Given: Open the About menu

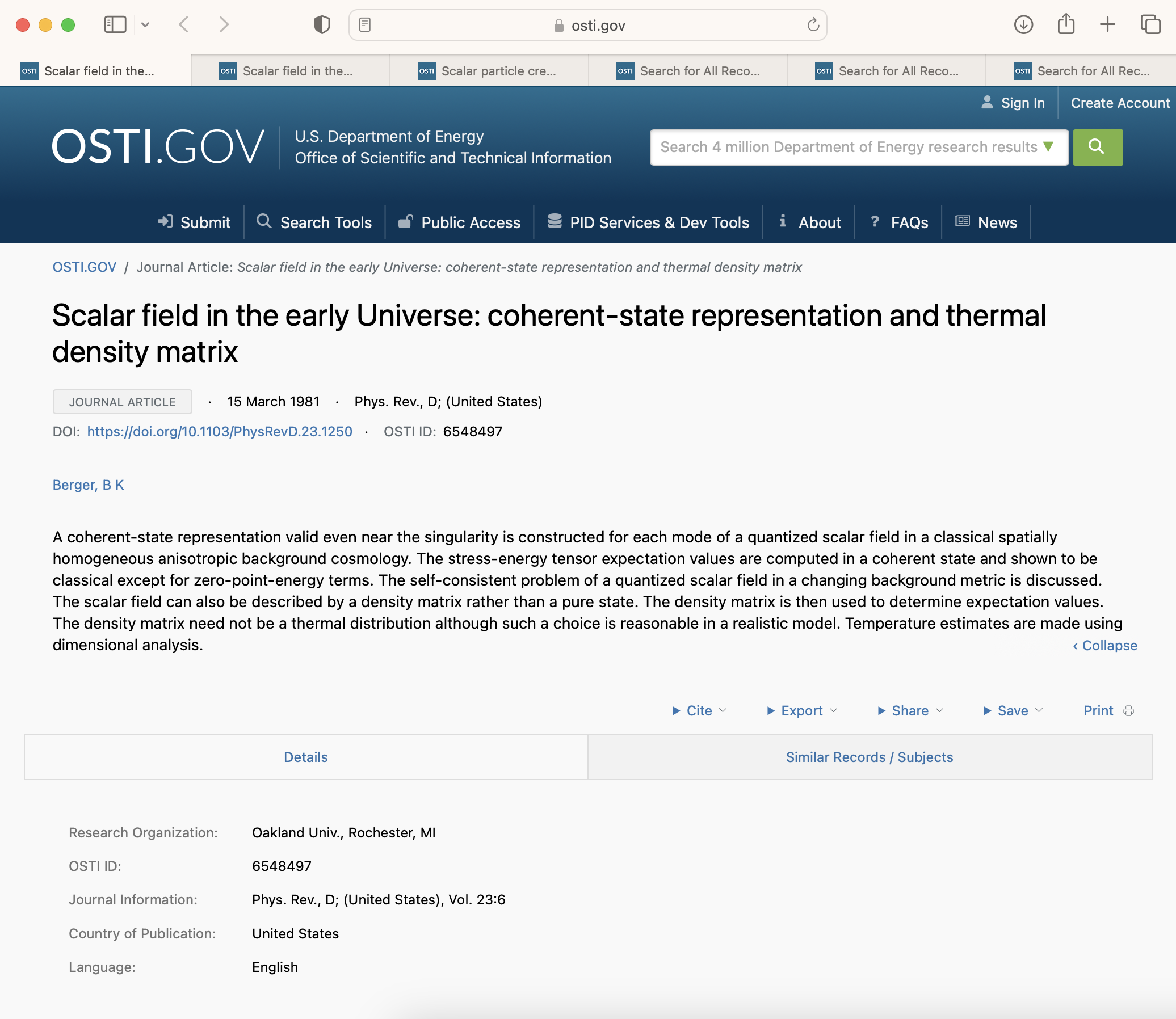Looking at the screenshot, I should tap(819, 222).
